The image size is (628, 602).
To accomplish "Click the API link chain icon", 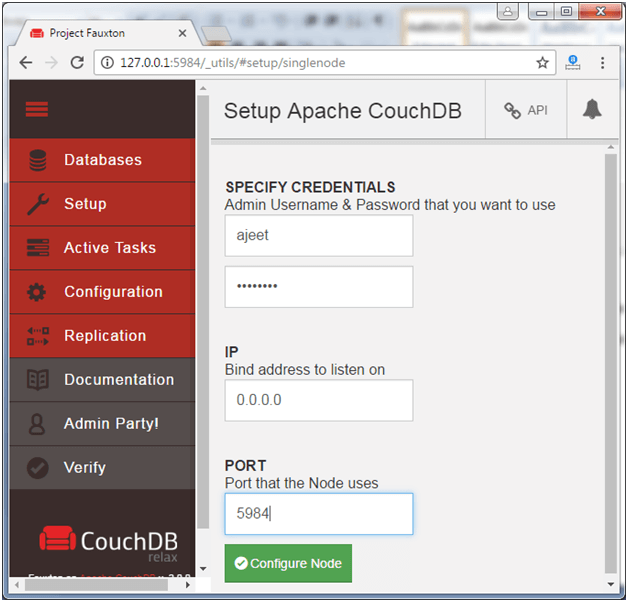I will 512,111.
